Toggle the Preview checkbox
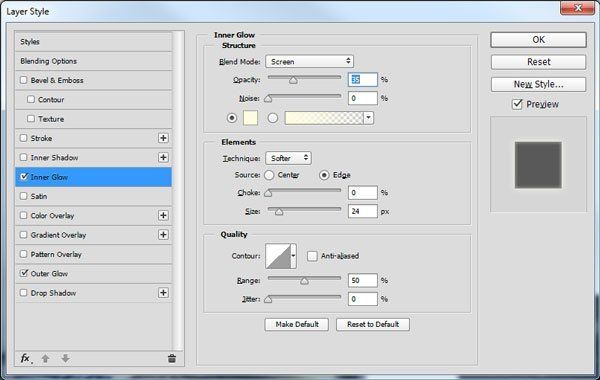This screenshot has height=380, width=600. 517,104
